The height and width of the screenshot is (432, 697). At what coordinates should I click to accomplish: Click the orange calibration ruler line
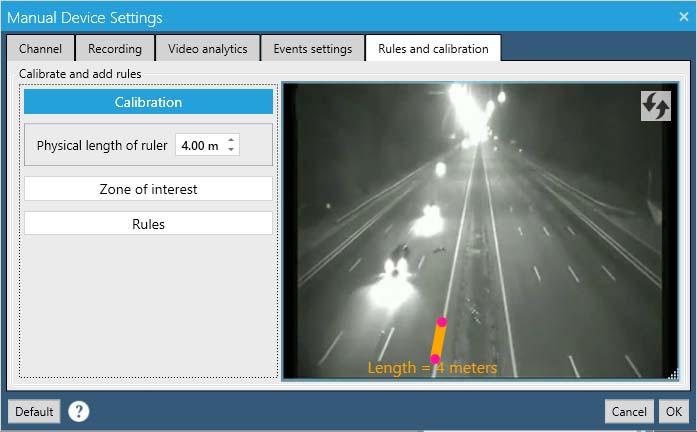438,340
